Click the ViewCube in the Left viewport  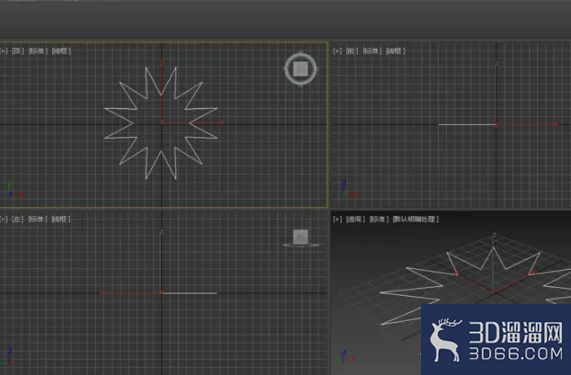tap(301, 238)
